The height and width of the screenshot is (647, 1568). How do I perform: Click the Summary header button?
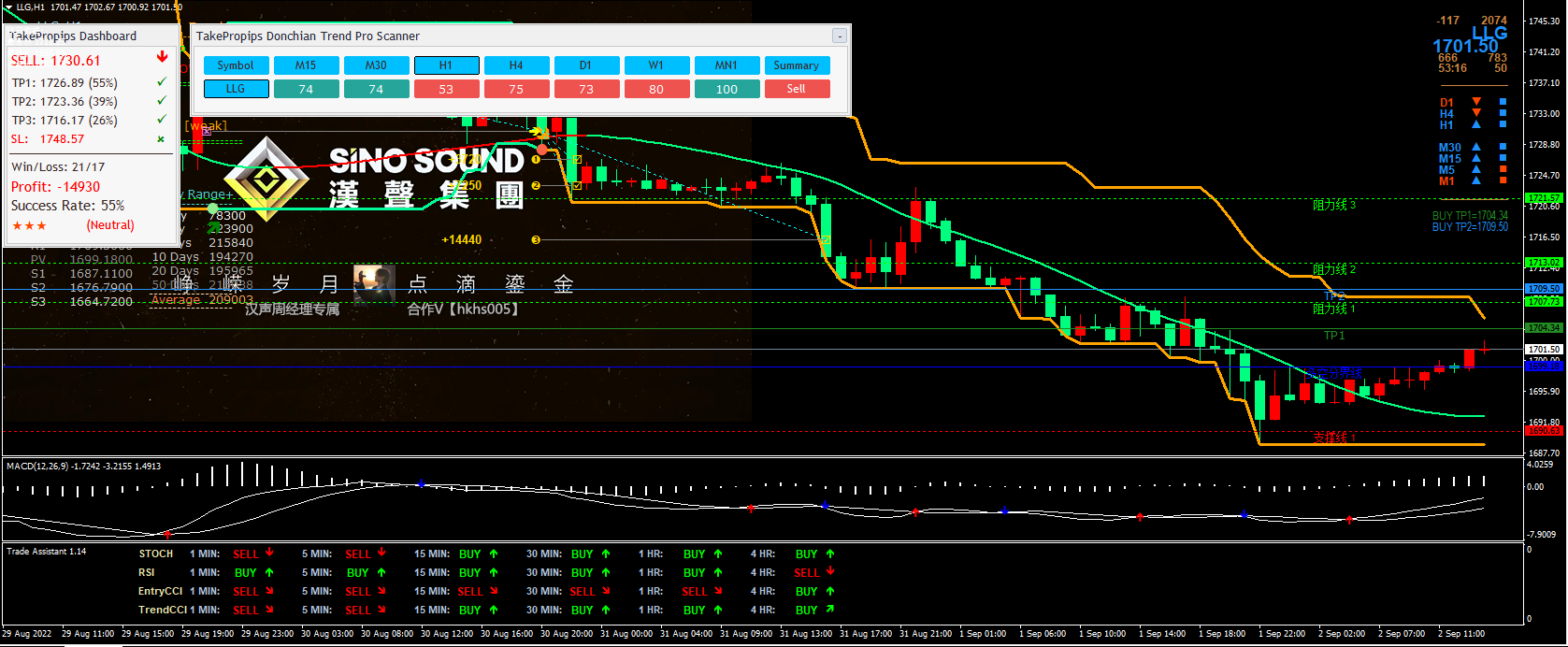click(x=797, y=65)
